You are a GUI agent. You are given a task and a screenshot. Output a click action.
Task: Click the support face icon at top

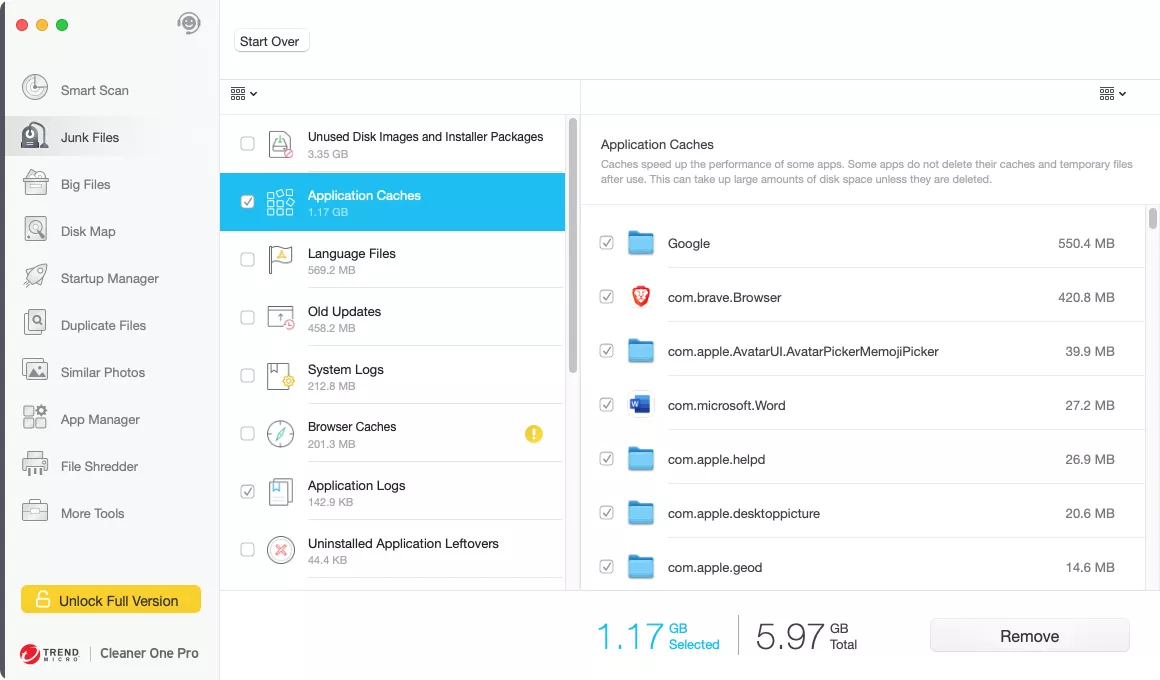(x=189, y=23)
